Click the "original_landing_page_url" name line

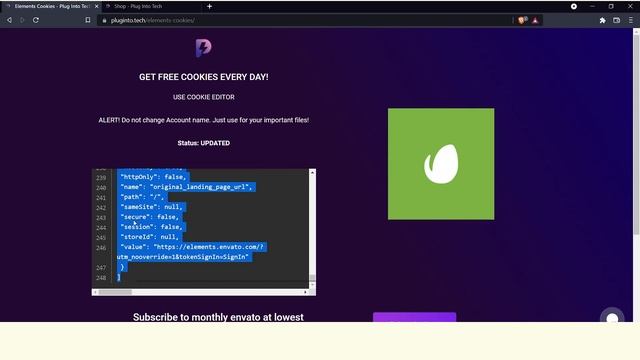pos(187,187)
